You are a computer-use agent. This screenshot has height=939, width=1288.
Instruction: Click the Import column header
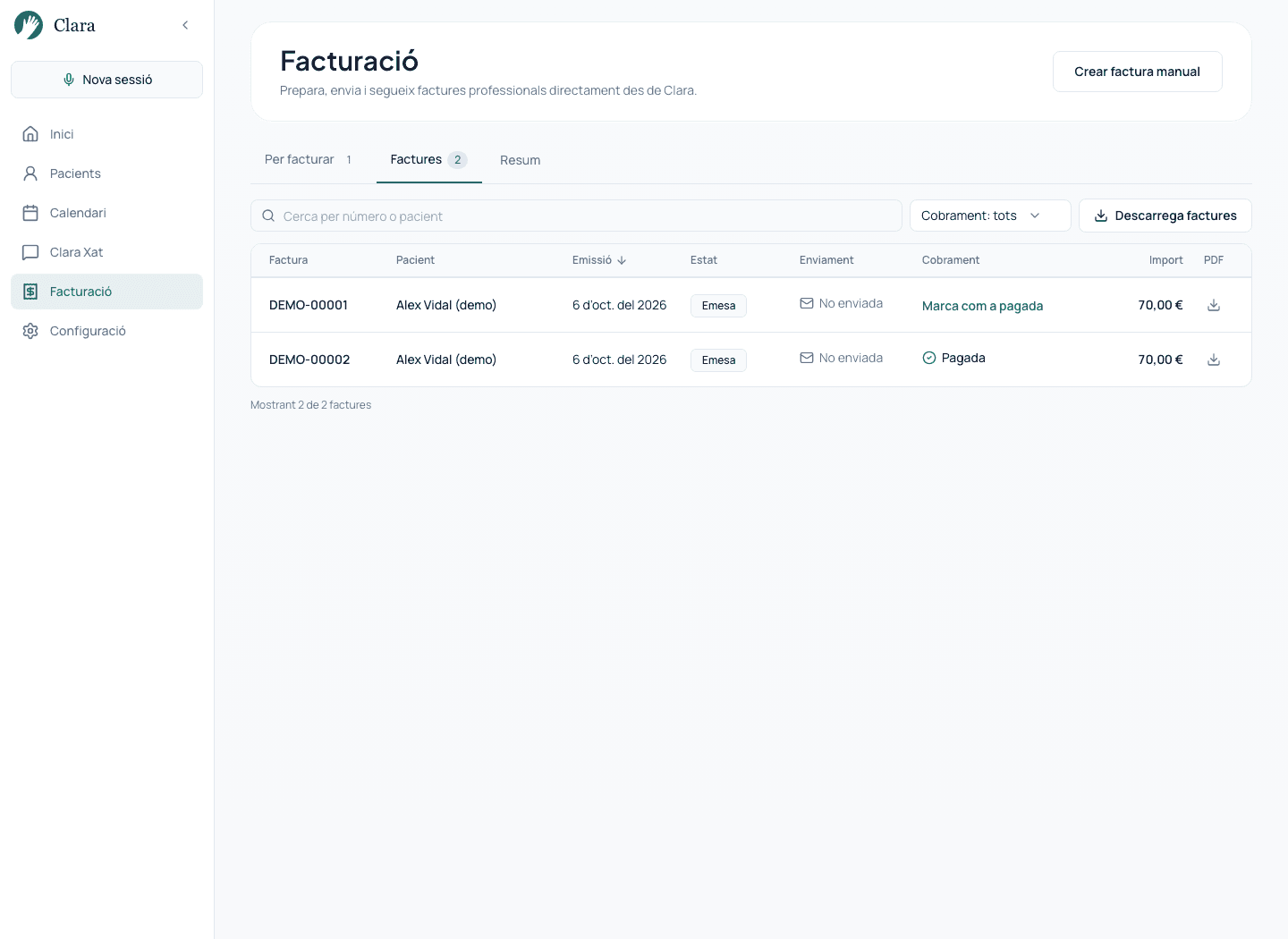click(1165, 260)
